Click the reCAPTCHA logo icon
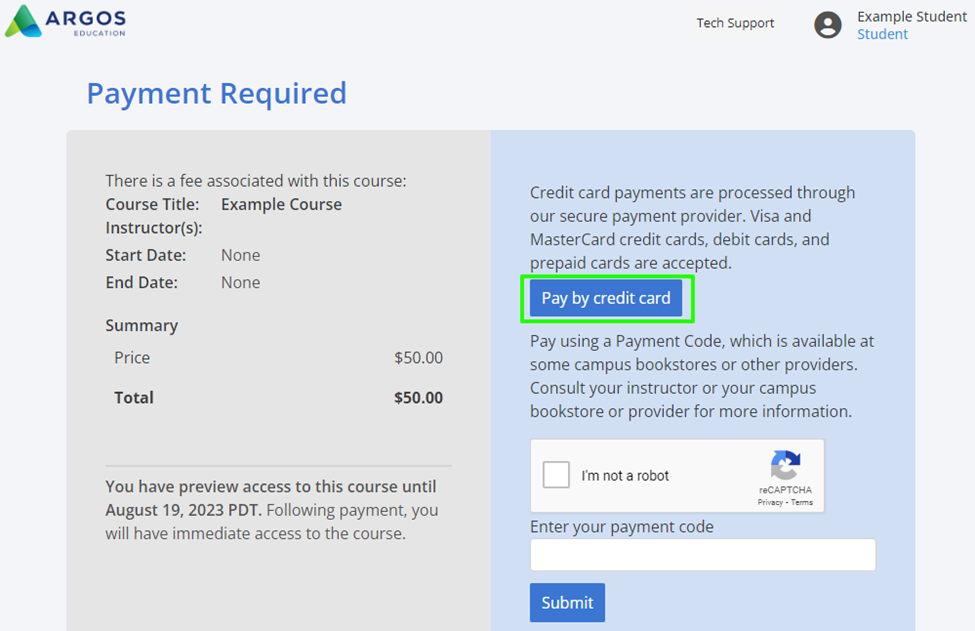The width and height of the screenshot is (975, 631). [x=785, y=466]
